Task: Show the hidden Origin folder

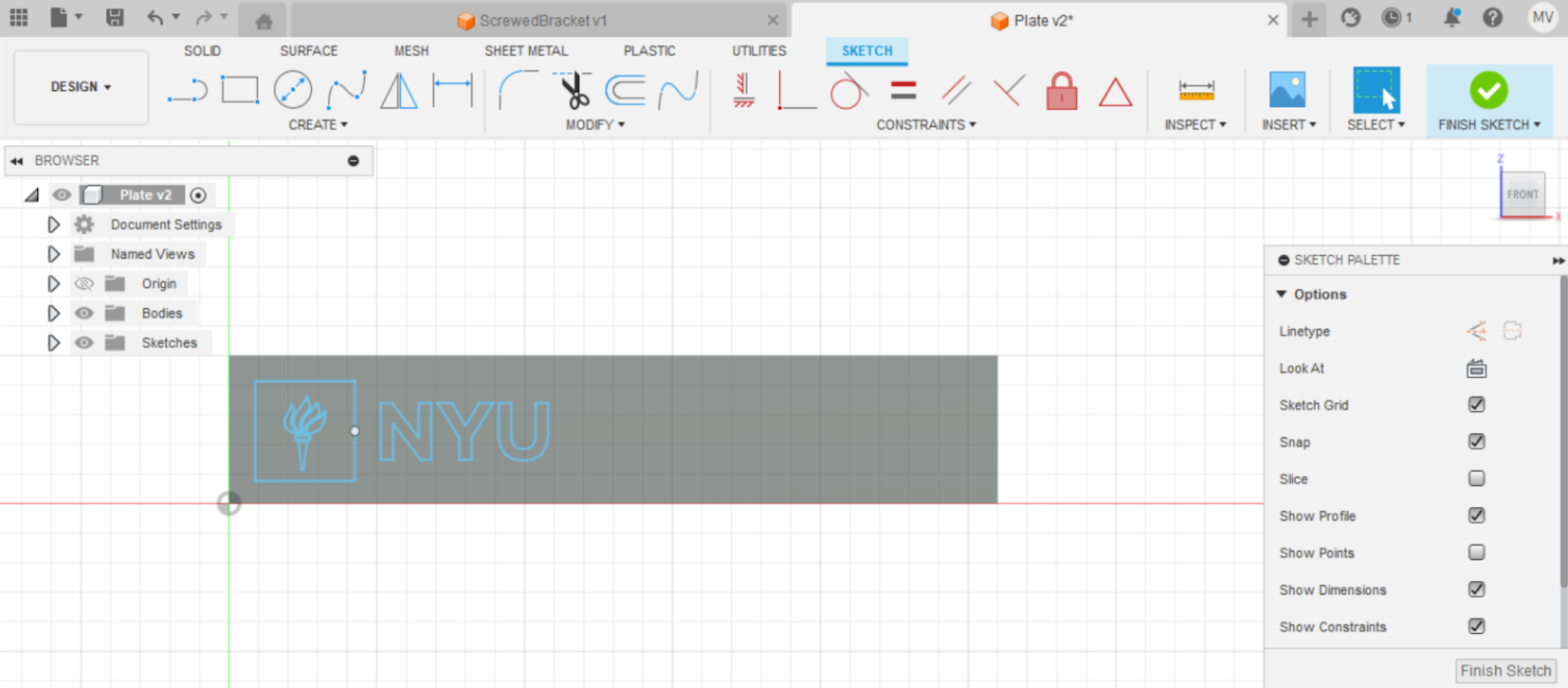Action: click(x=84, y=283)
